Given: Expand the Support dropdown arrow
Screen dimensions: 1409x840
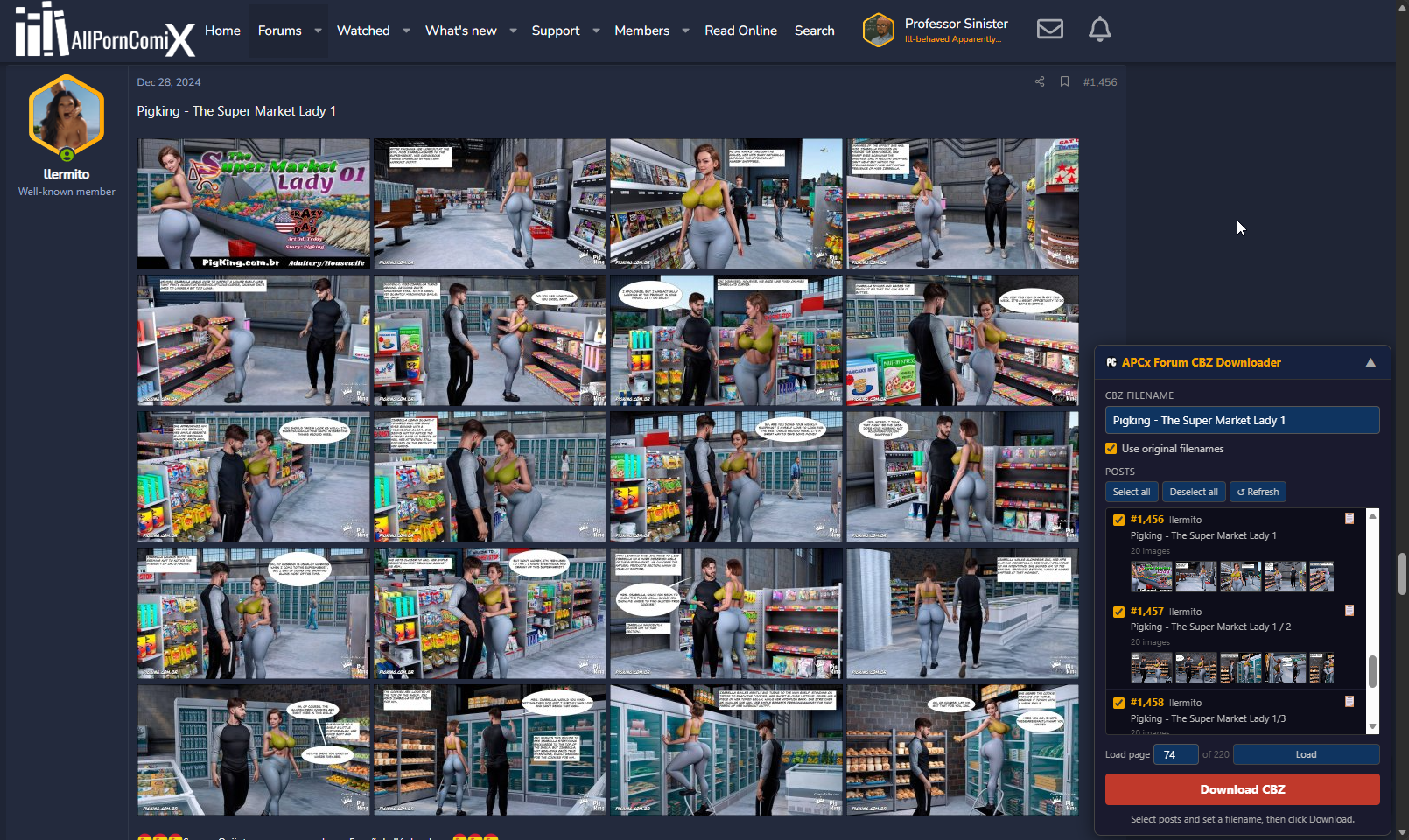Looking at the screenshot, I should tap(596, 31).
